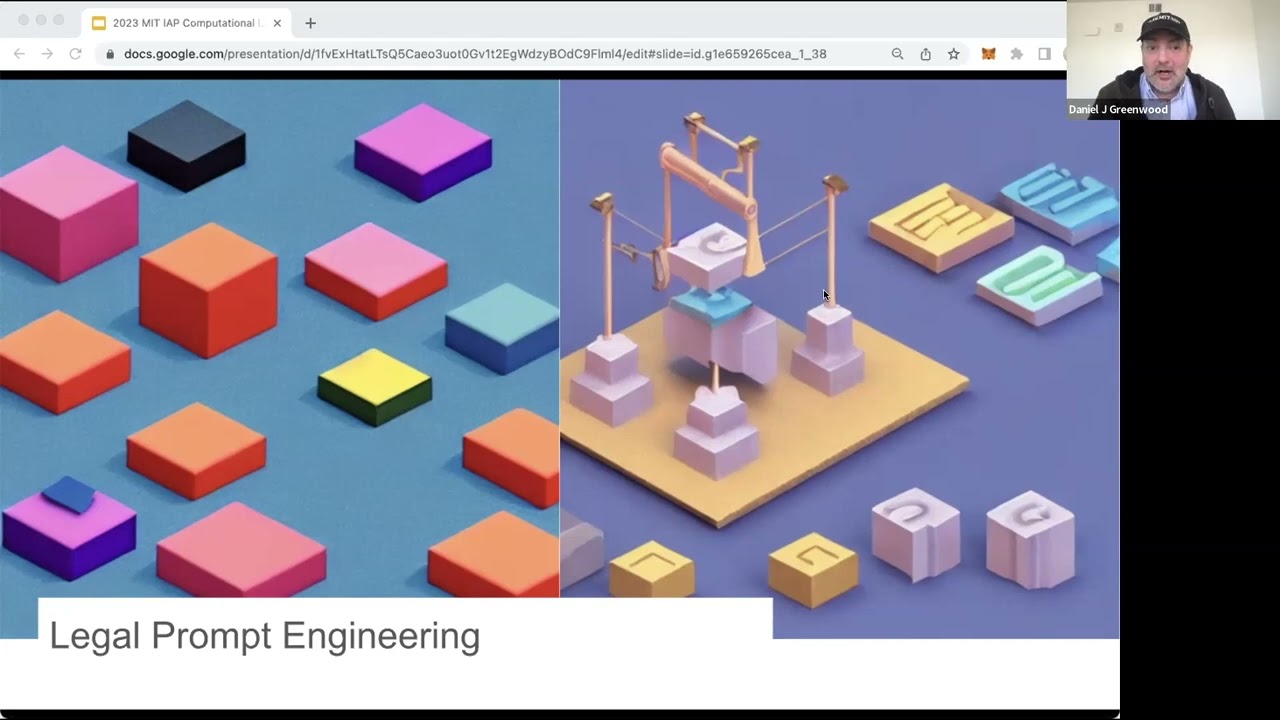Go forward using the browser forward arrow

coord(47,54)
